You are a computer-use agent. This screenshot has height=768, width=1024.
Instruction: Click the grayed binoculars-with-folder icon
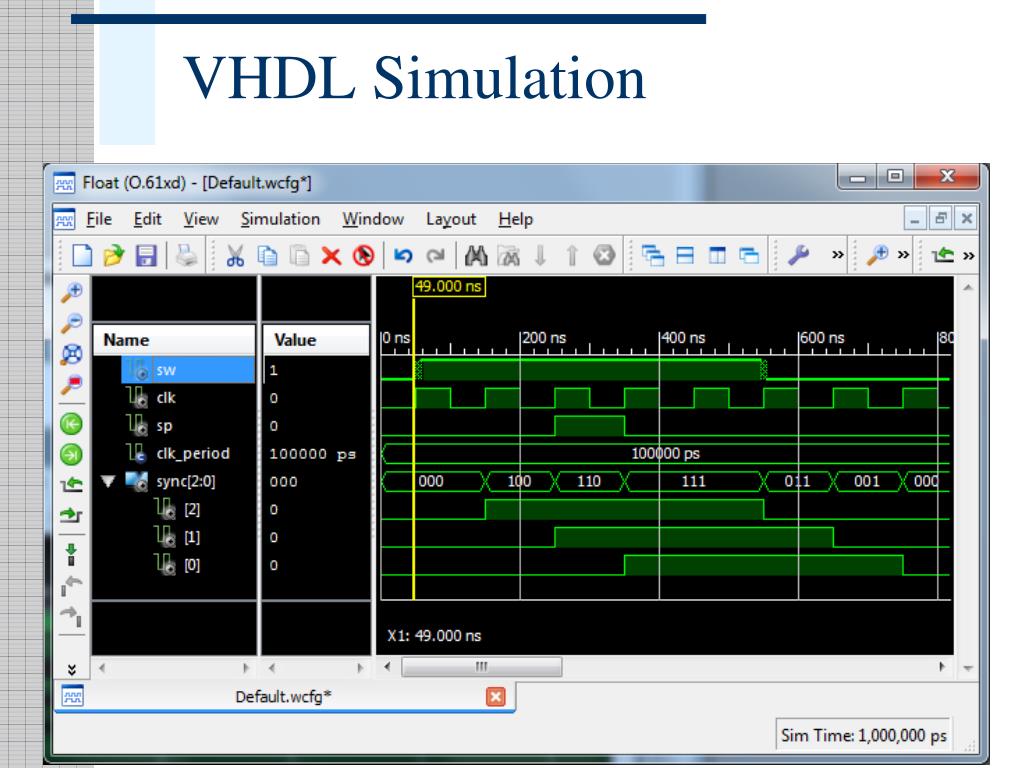tap(508, 255)
